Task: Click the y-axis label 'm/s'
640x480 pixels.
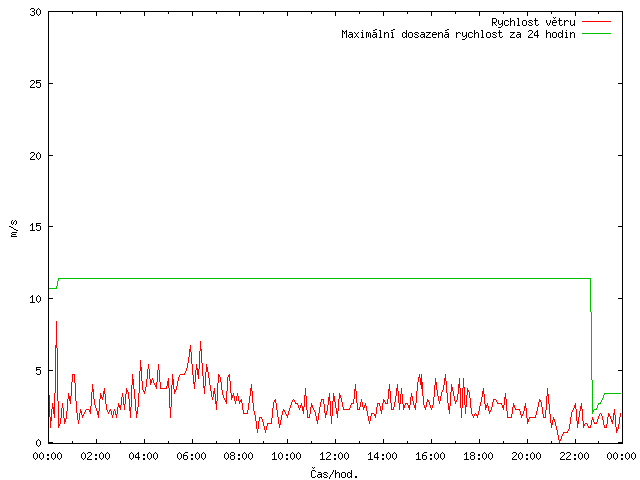Action: pyautogui.click(x=14, y=229)
